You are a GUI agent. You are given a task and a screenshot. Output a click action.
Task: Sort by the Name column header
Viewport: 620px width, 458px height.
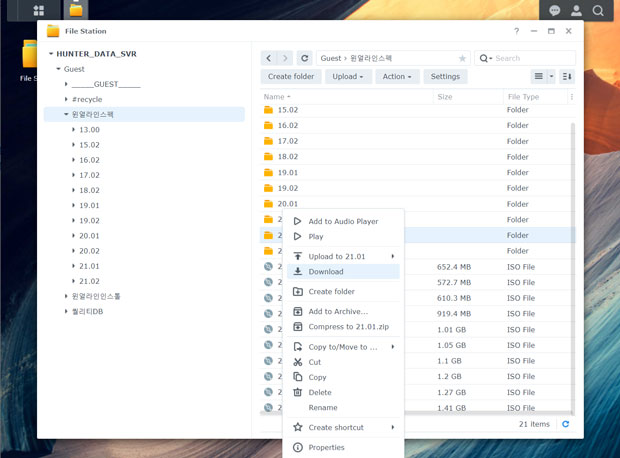coord(347,97)
